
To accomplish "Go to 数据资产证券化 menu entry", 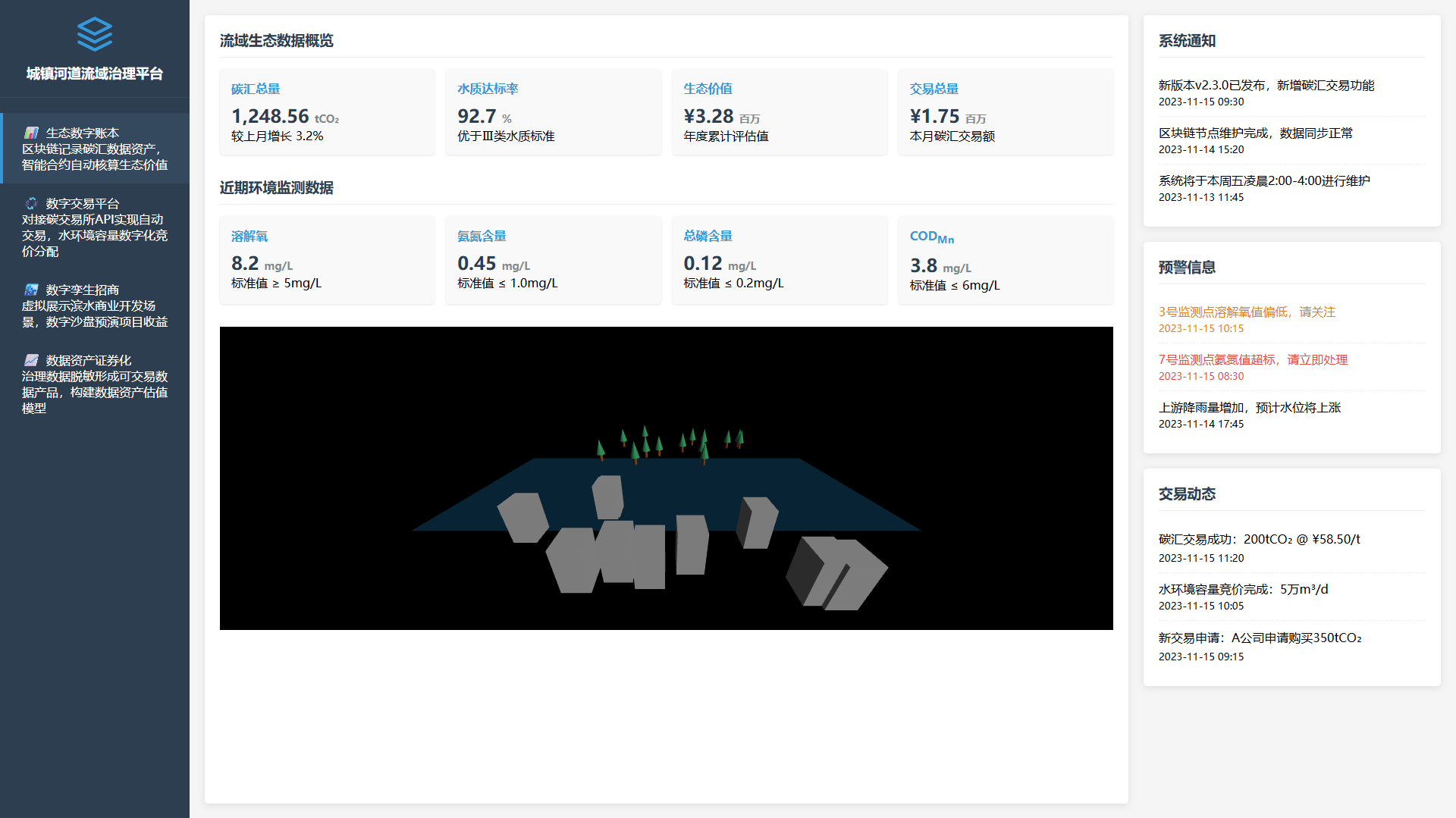I will click(95, 384).
